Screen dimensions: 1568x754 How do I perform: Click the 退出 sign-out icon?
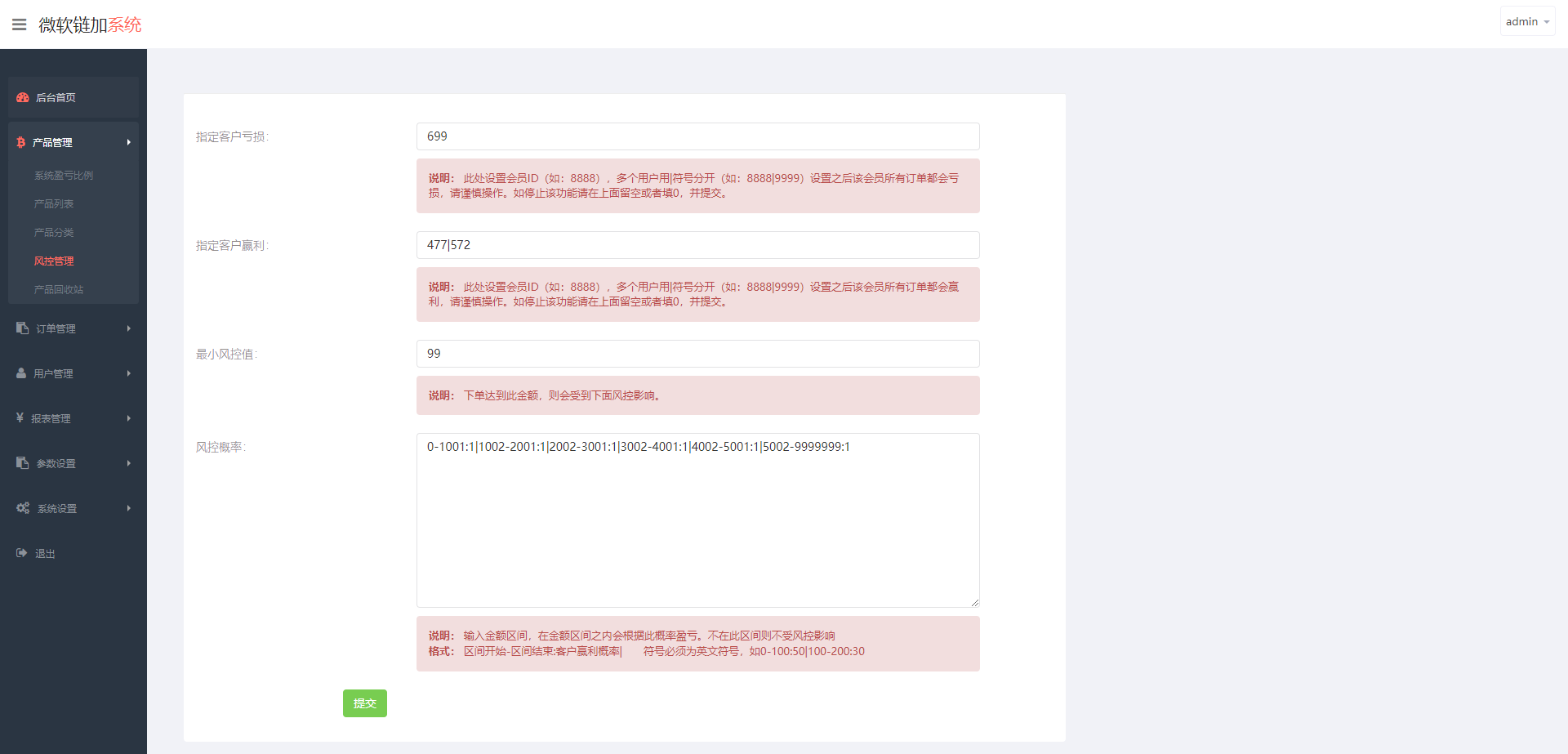(22, 553)
